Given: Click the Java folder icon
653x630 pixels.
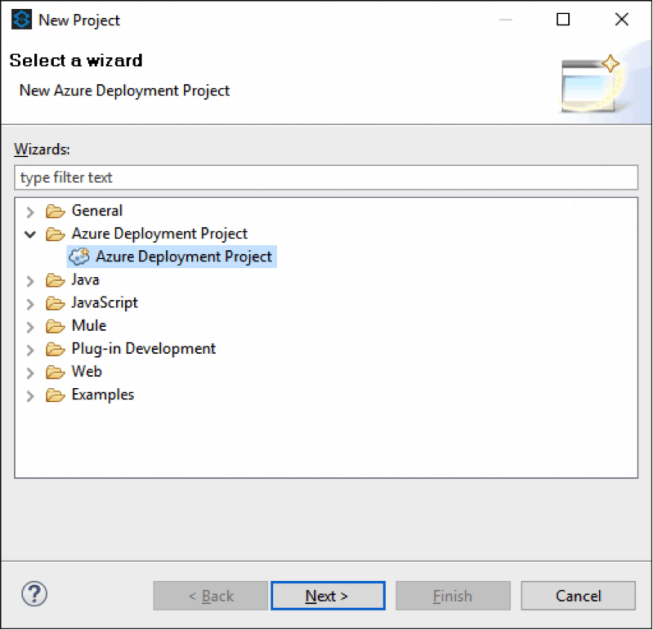Looking at the screenshot, I should tap(55, 280).
